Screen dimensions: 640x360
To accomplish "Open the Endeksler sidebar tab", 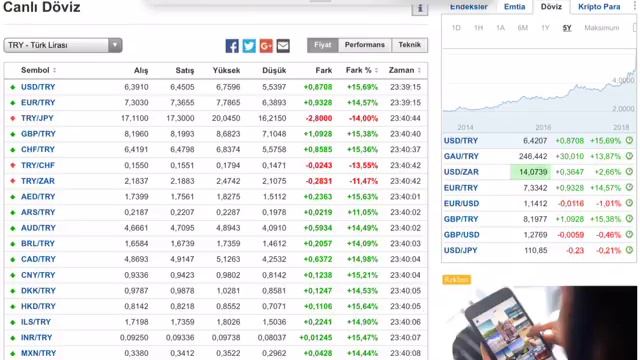I will pyautogui.click(x=469, y=7).
